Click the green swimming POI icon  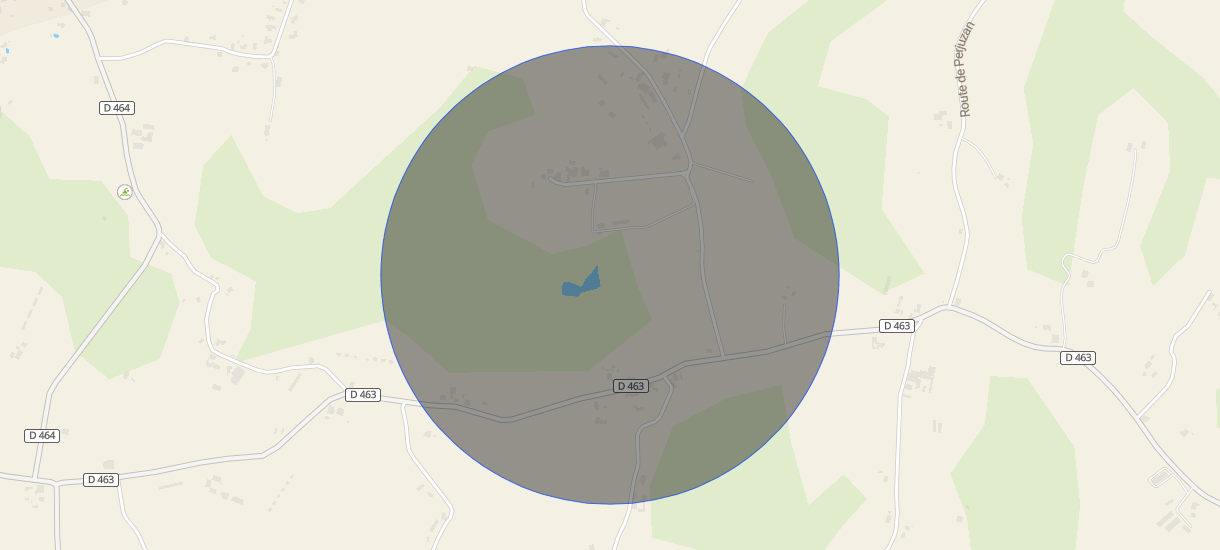125,192
